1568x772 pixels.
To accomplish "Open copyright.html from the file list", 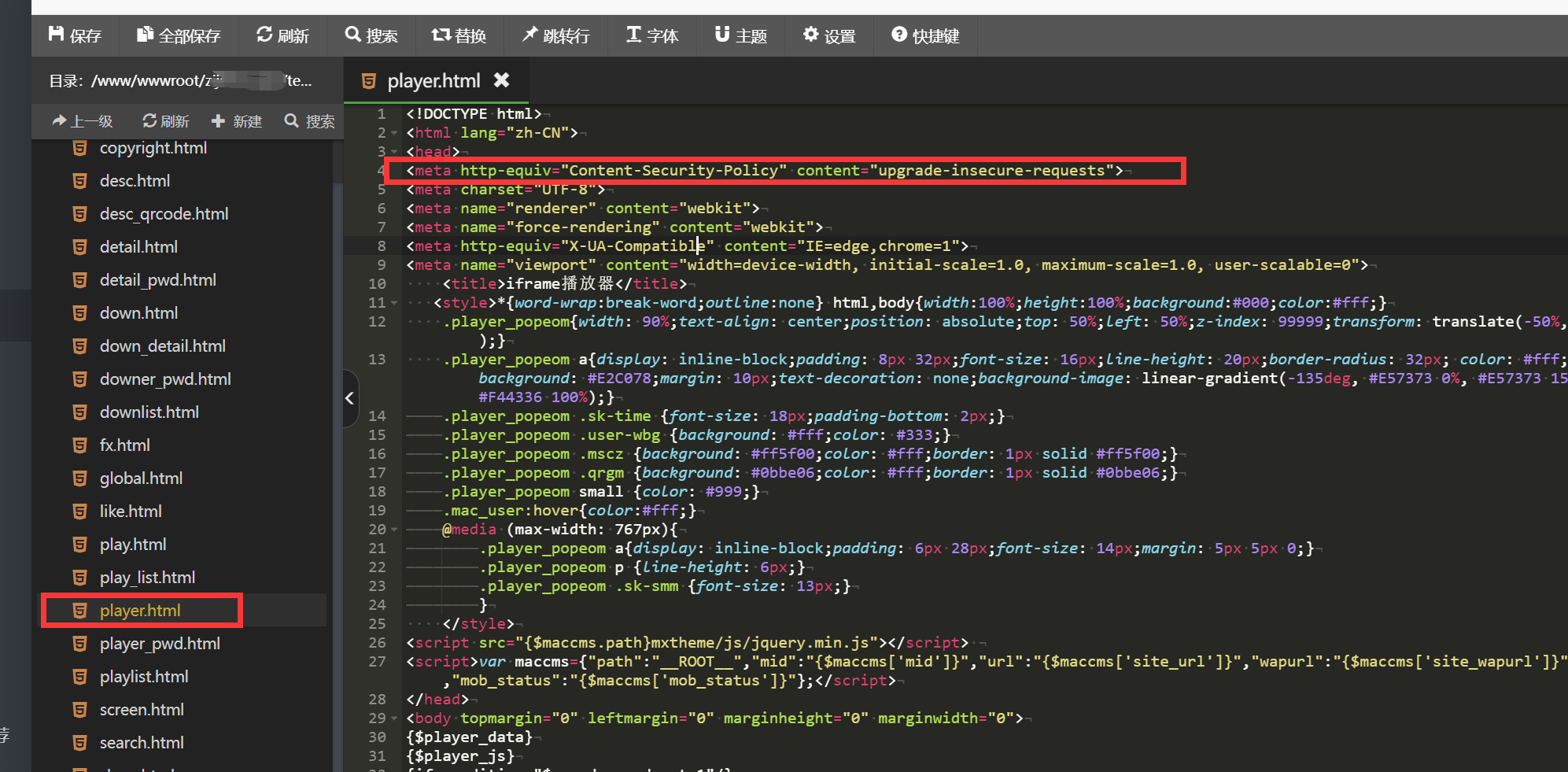I will coord(153,148).
